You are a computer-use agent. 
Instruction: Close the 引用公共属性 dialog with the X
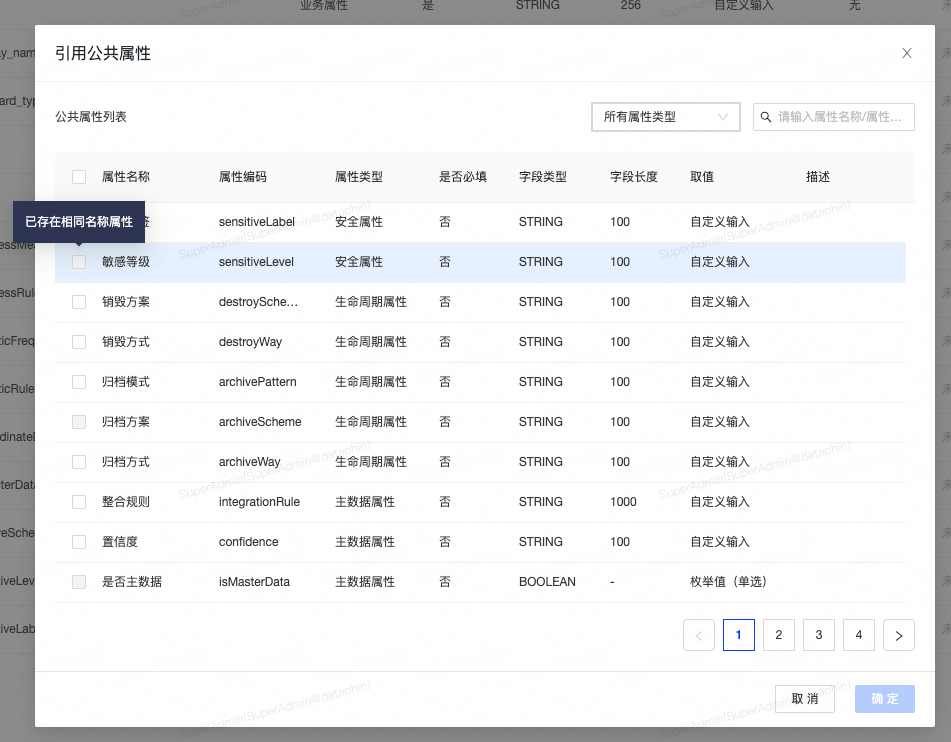(x=906, y=53)
